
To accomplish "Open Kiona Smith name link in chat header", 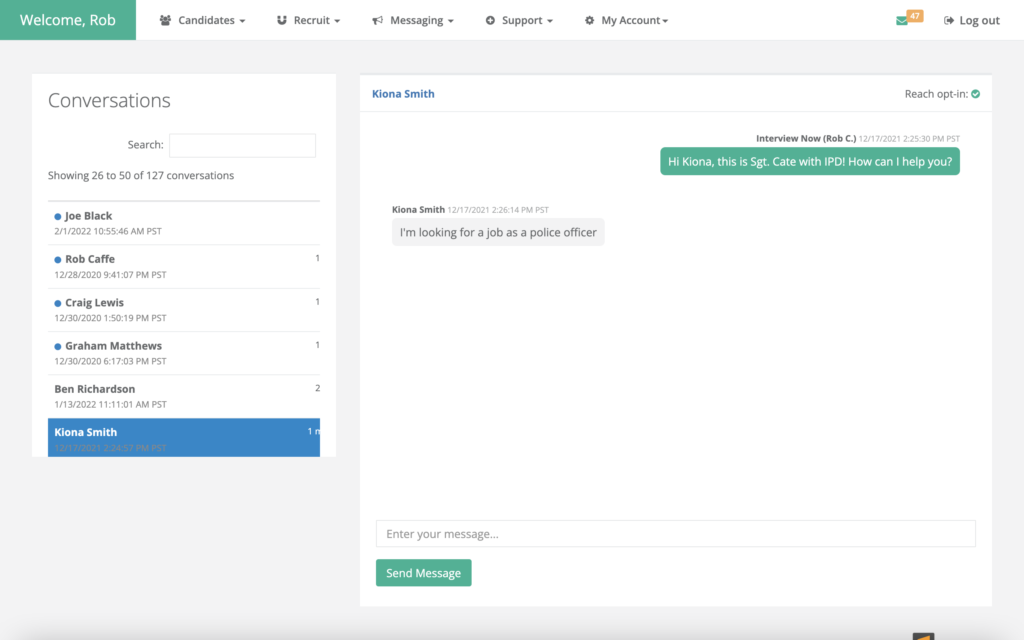I will (403, 94).
